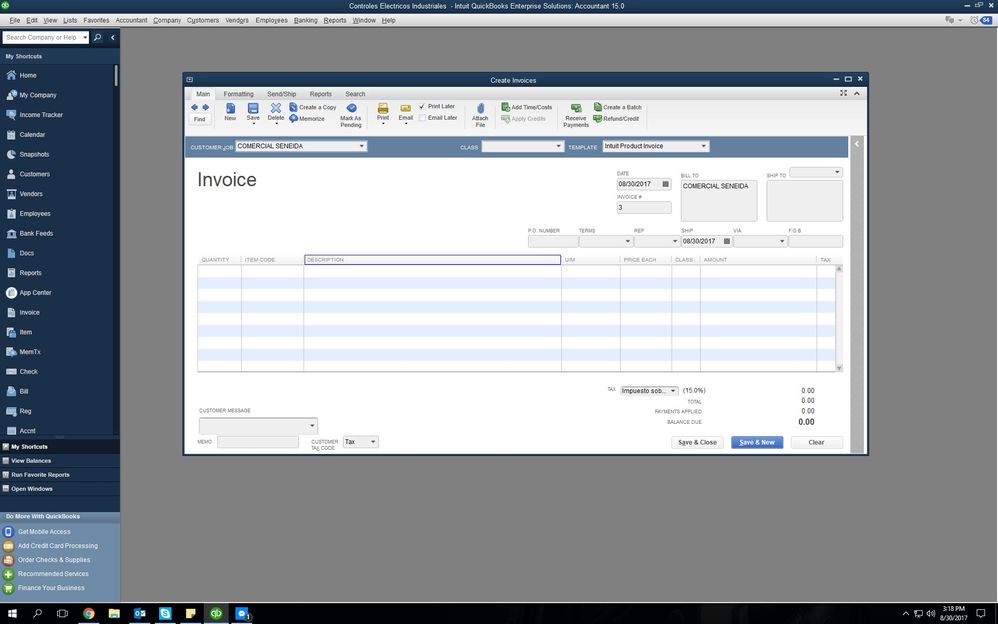The height and width of the screenshot is (624, 998).
Task: Open Skype from the taskbar
Action: [165, 613]
